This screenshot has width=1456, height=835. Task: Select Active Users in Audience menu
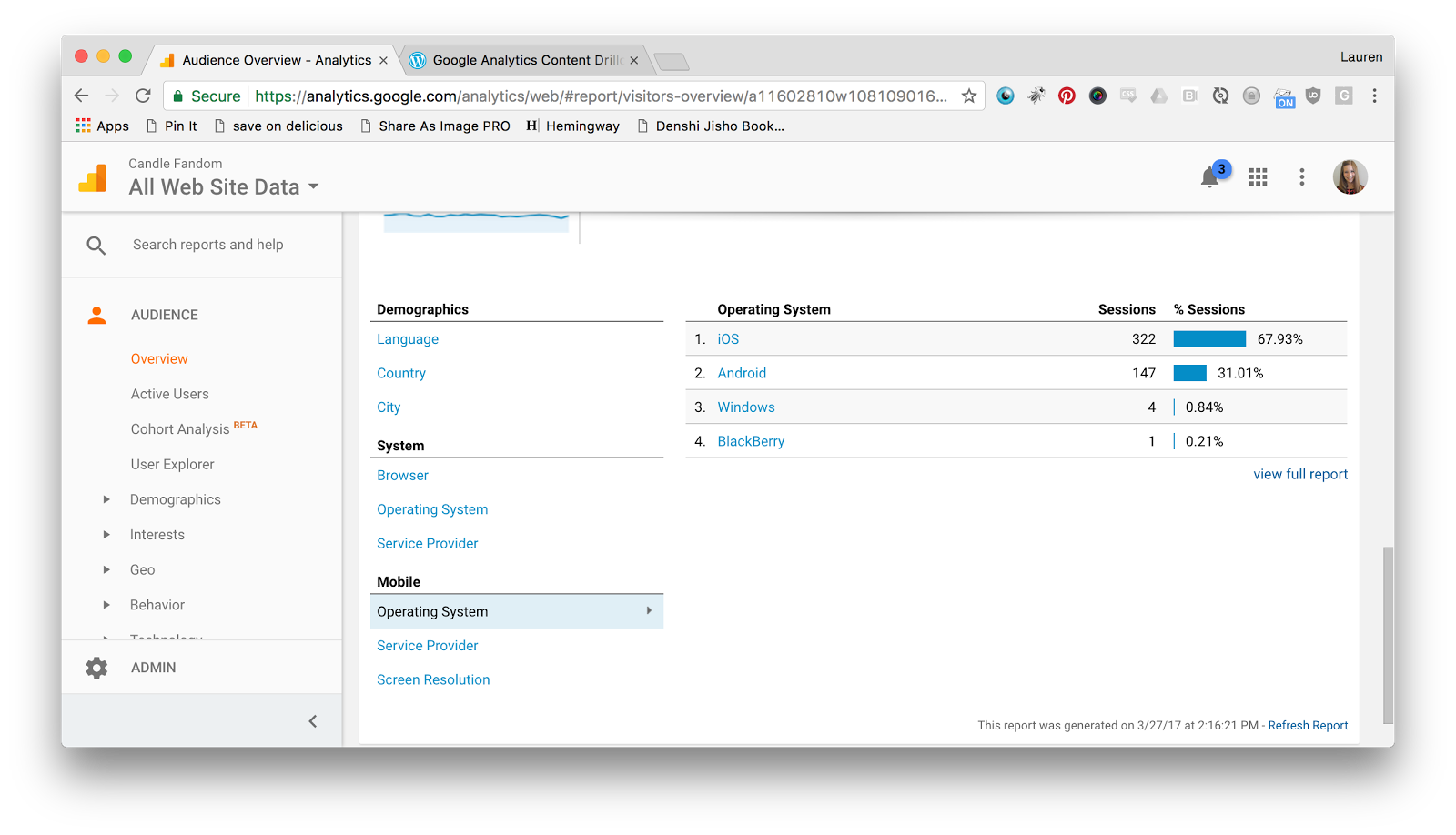169,394
